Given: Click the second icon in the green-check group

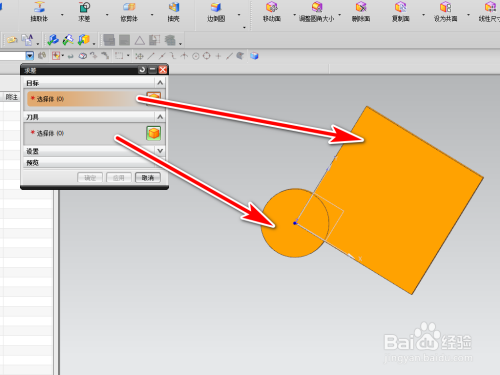Looking at the screenshot, I should coord(68,40).
